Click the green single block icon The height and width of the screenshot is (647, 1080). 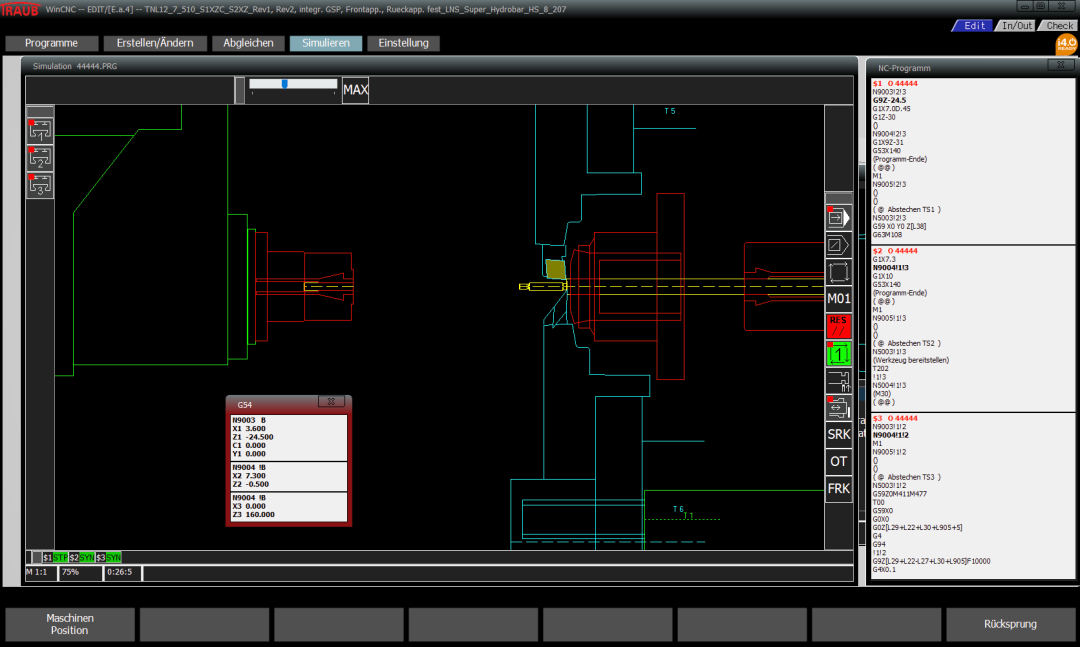click(838, 352)
